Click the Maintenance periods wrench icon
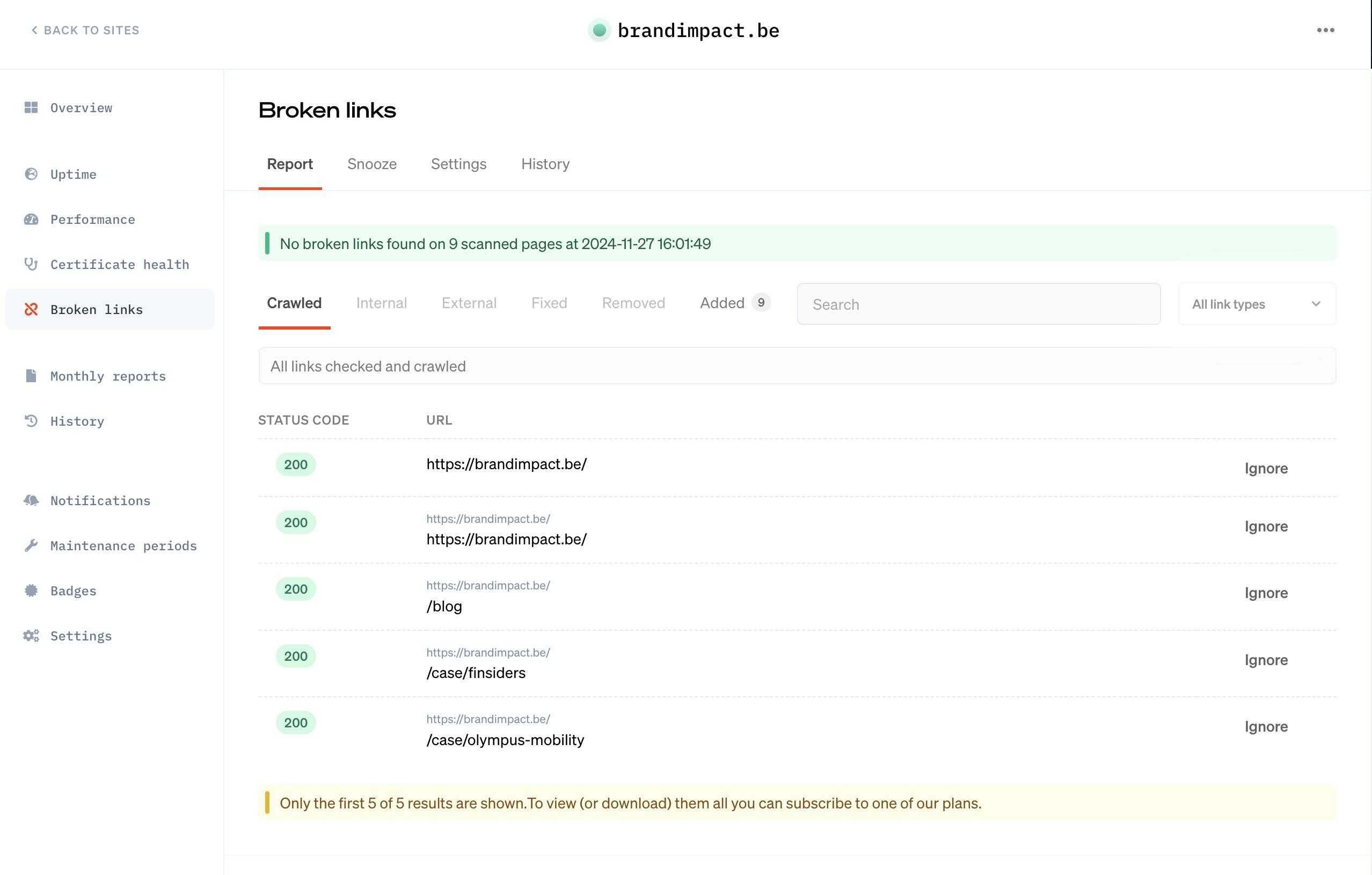1372x875 pixels. 31,546
